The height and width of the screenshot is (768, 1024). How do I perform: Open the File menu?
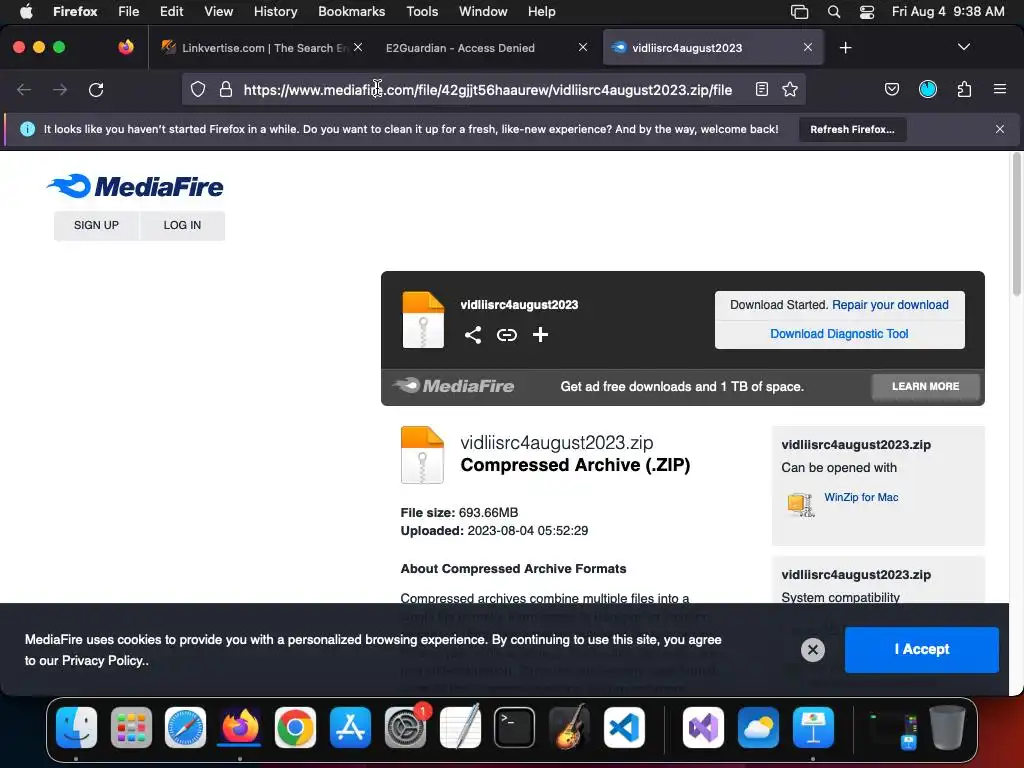click(x=128, y=11)
